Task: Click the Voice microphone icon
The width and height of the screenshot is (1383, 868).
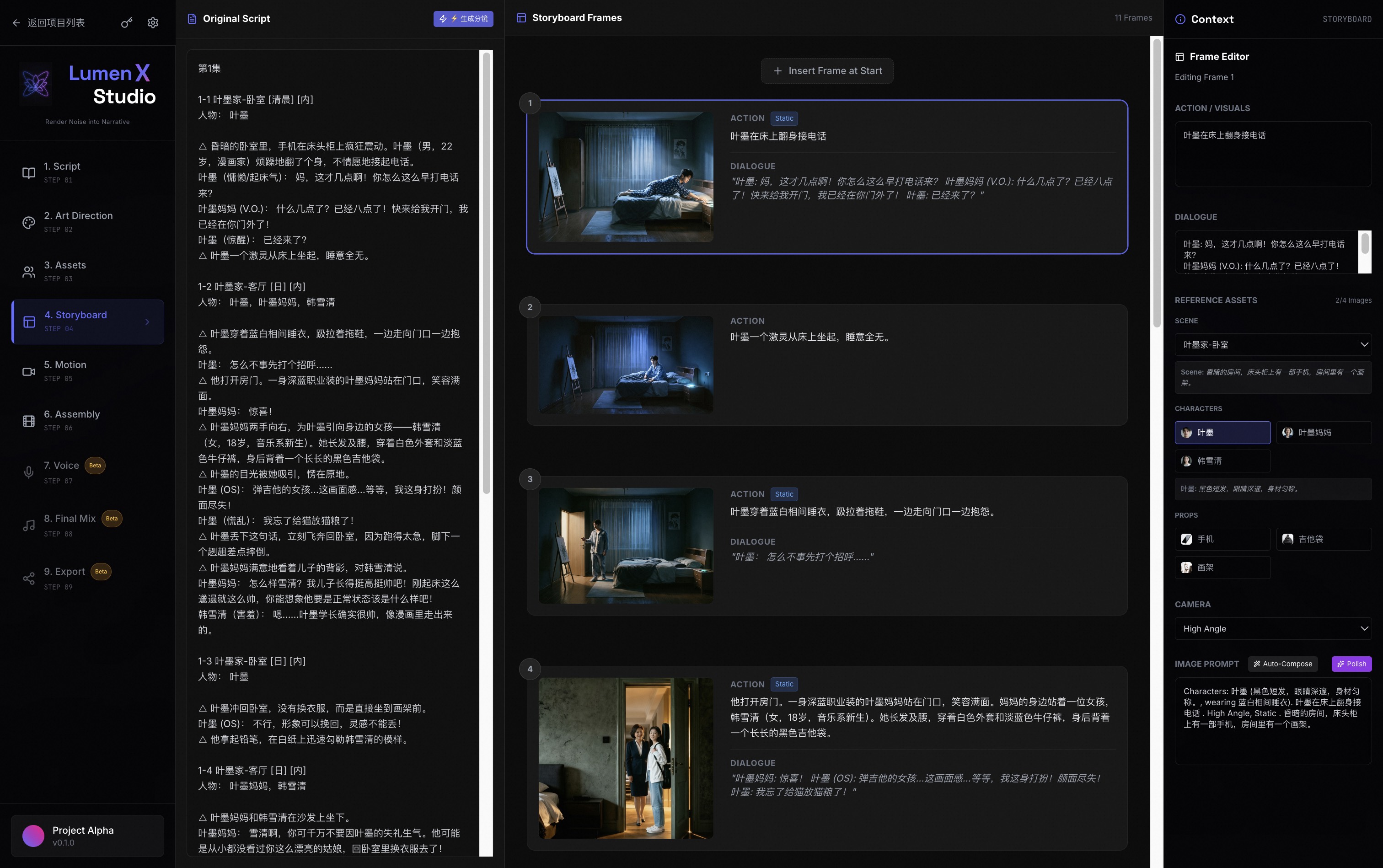Action: [29, 472]
